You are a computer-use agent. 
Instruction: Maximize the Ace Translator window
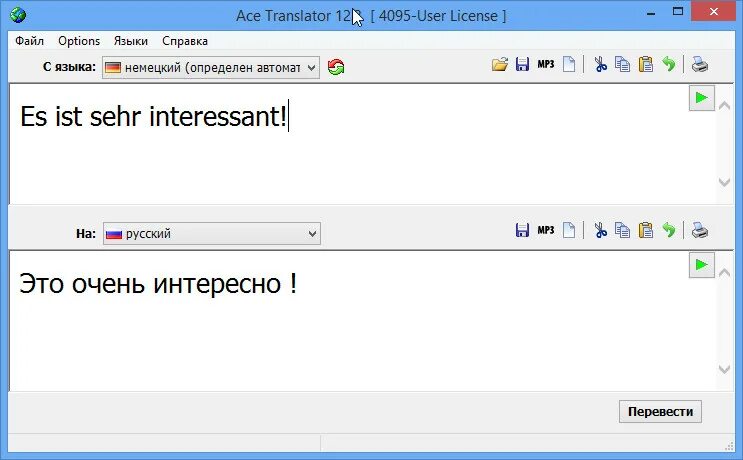pyautogui.click(x=678, y=11)
